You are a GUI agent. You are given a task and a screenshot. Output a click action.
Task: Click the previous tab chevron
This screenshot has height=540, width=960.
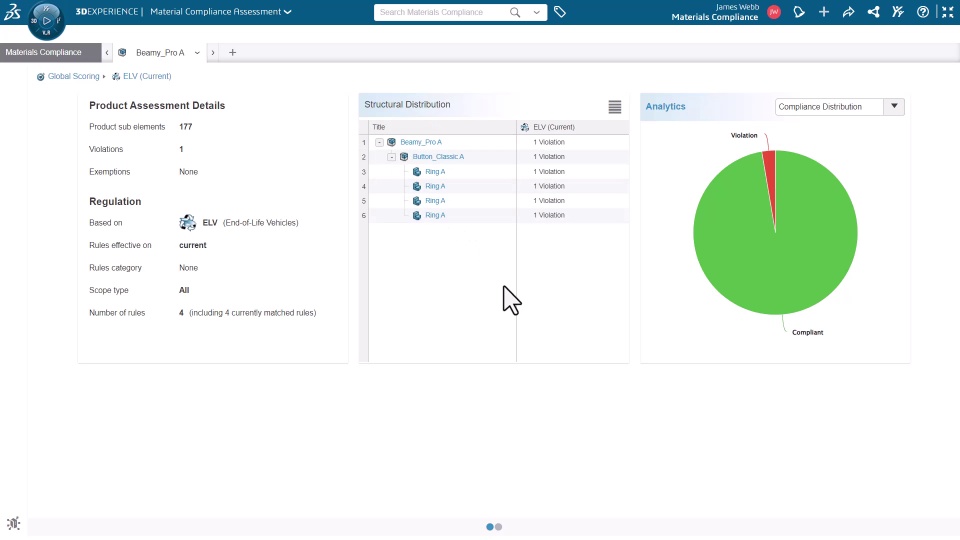pos(107,53)
